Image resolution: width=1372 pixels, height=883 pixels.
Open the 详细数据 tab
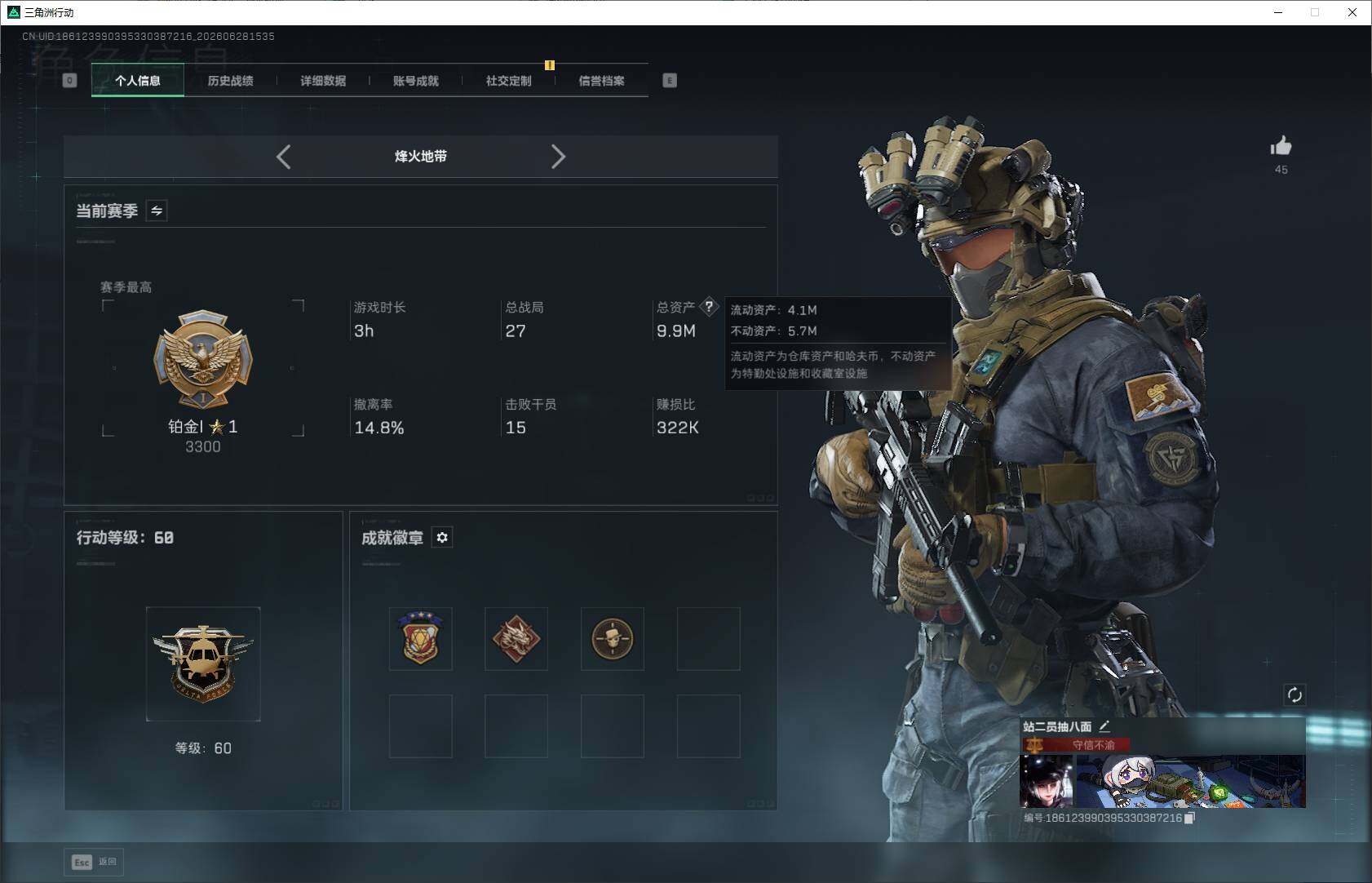(x=323, y=81)
